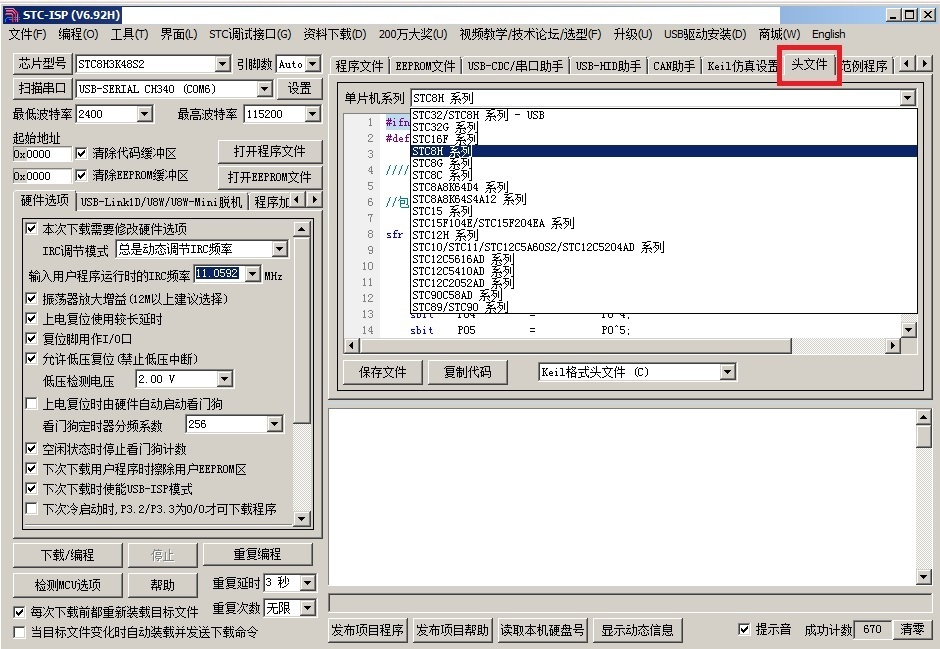The width and height of the screenshot is (940, 649).
Task: Click the STC-ISP title bar app icon
Action: point(11,14)
